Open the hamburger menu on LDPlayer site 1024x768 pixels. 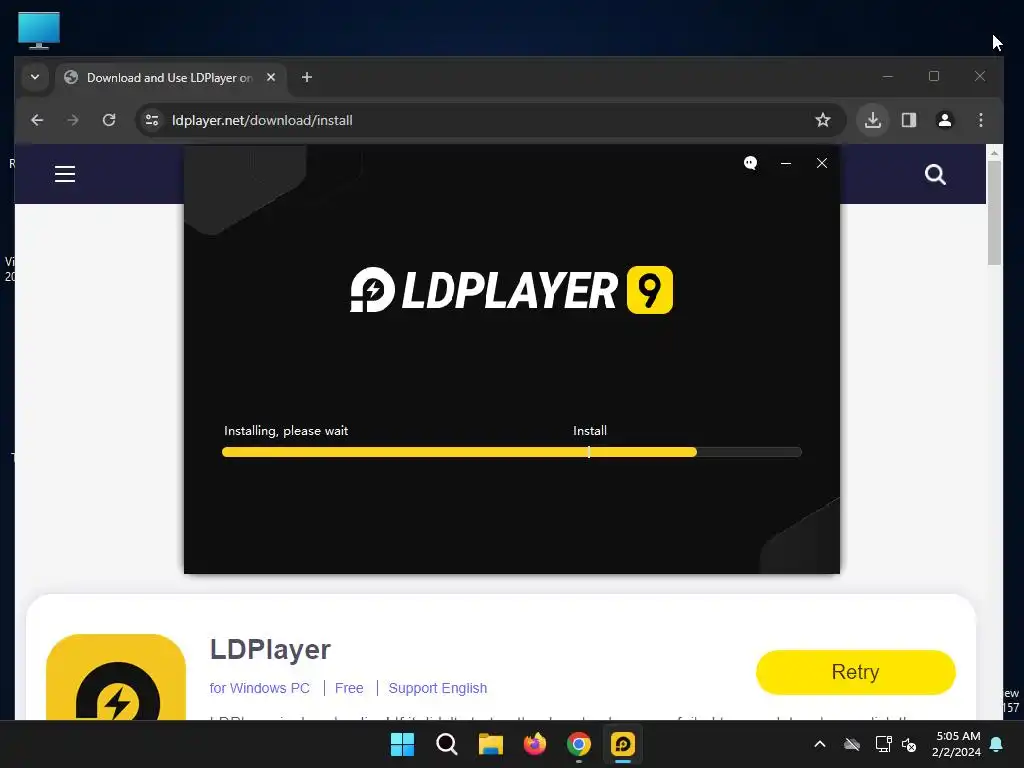coord(65,174)
